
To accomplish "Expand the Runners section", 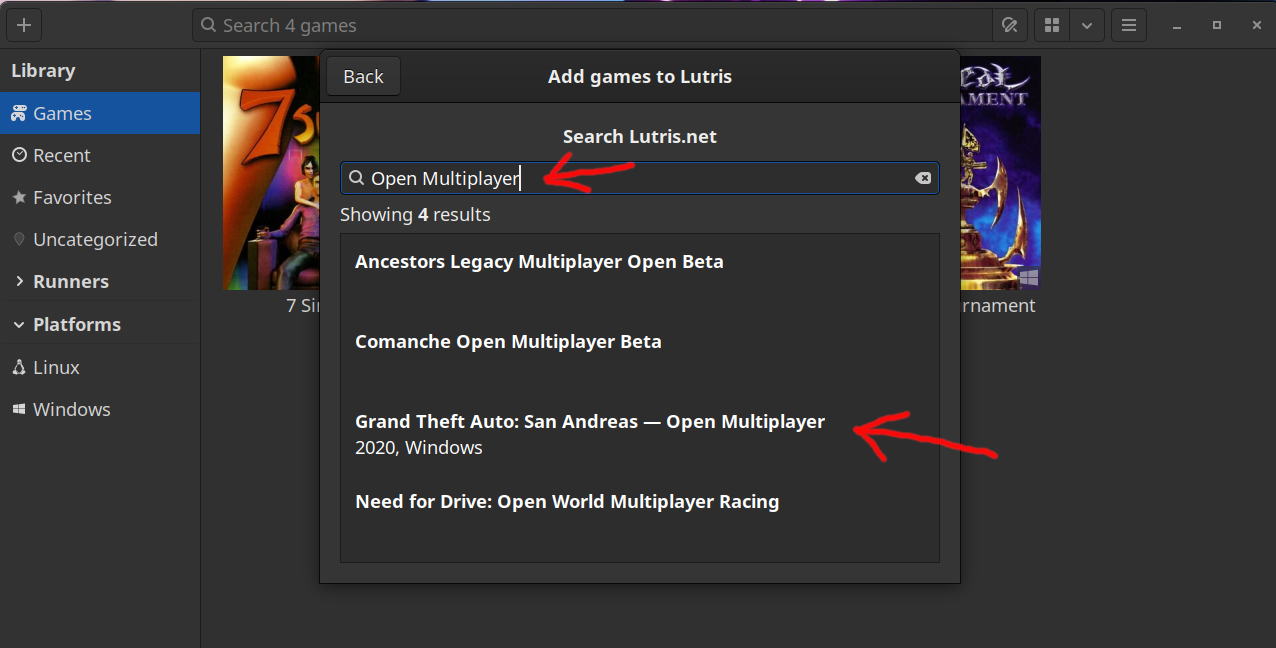I will pyautogui.click(x=100, y=281).
